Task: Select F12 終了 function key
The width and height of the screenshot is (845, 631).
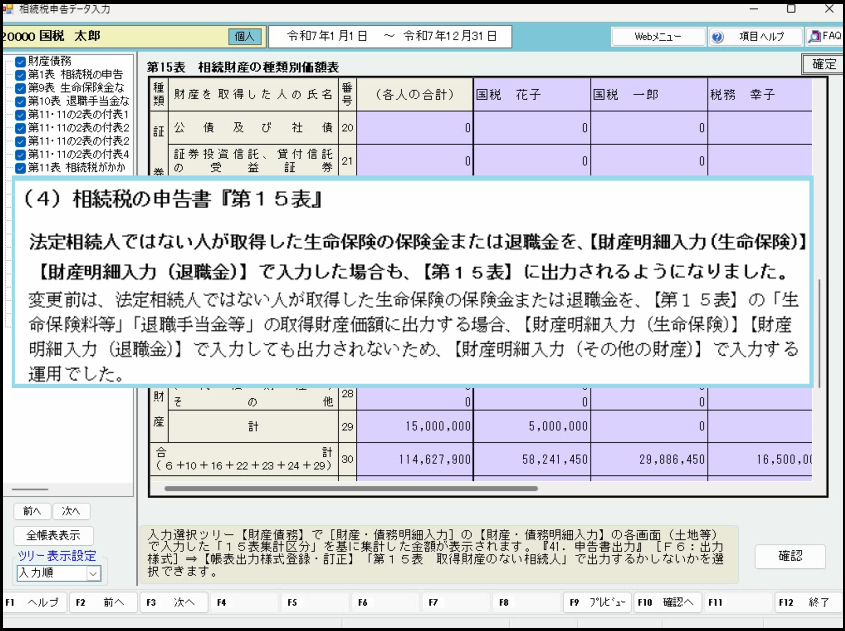Action: click(809, 602)
